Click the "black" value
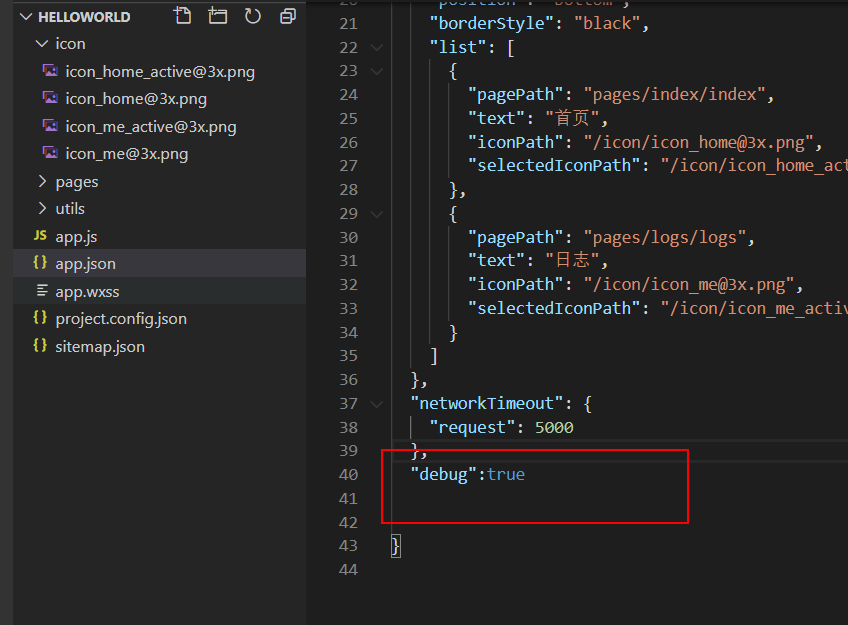This screenshot has width=848, height=625. coord(608,23)
